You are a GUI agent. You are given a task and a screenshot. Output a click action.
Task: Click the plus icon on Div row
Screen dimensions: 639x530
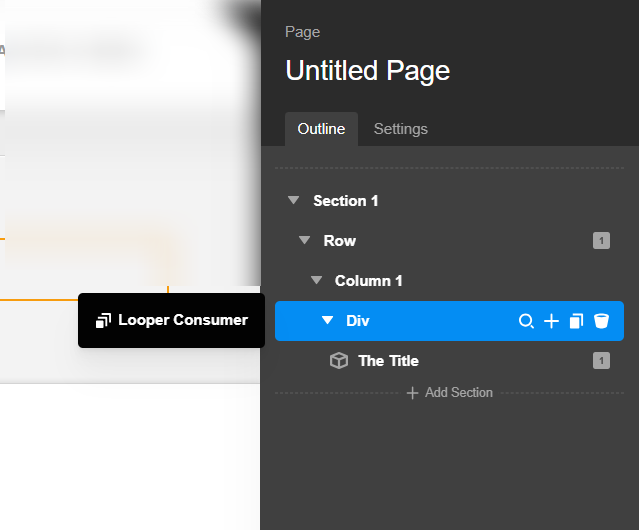tap(551, 321)
